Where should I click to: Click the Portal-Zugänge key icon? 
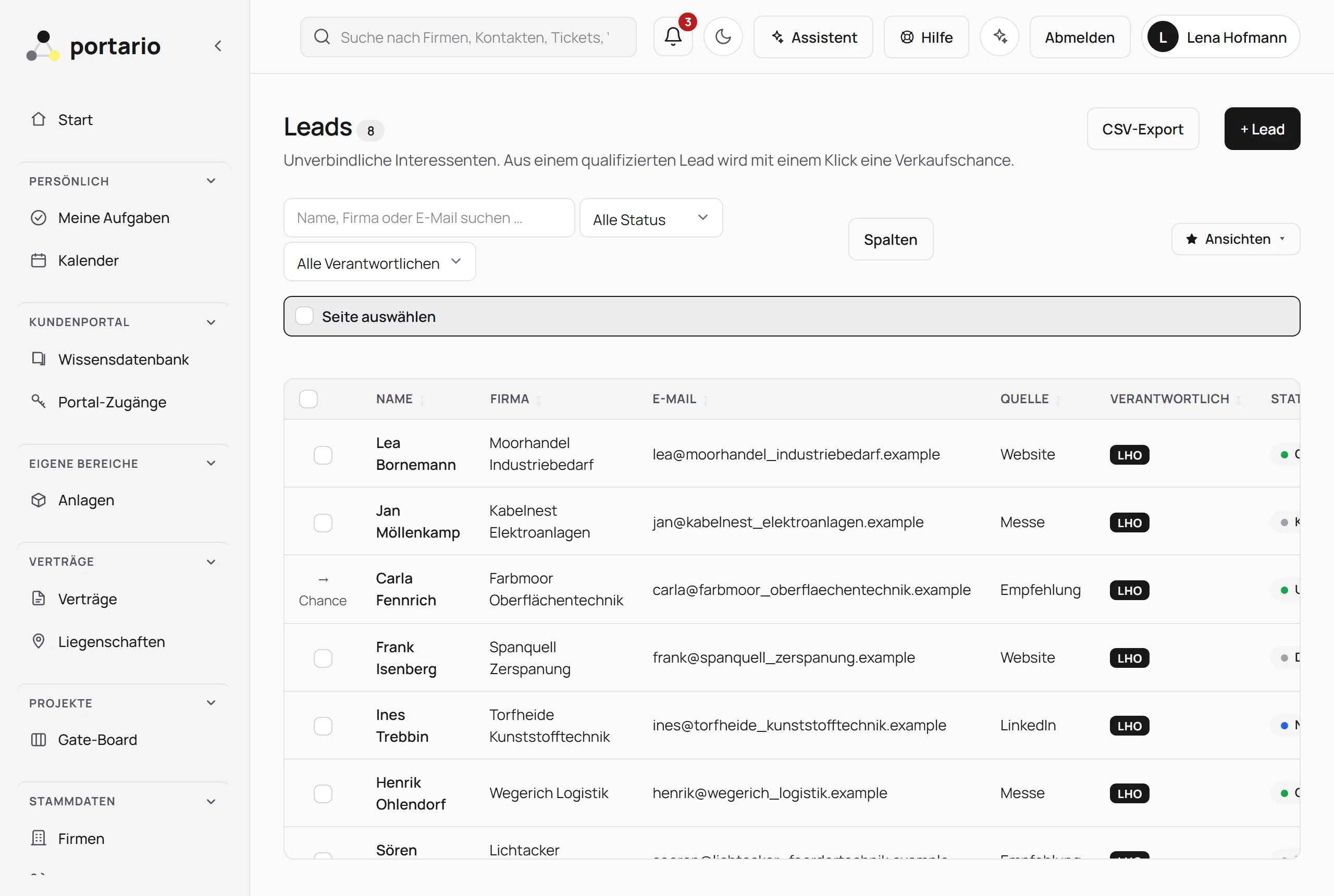(x=38, y=401)
